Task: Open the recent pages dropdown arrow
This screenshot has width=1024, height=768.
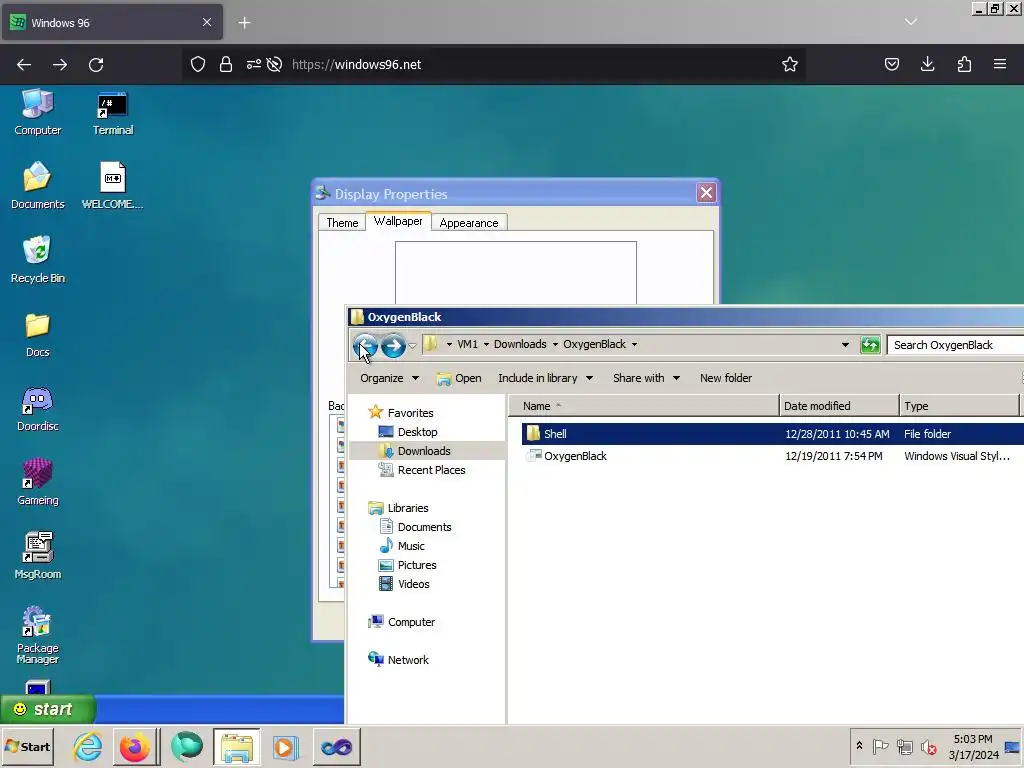Action: click(x=412, y=345)
